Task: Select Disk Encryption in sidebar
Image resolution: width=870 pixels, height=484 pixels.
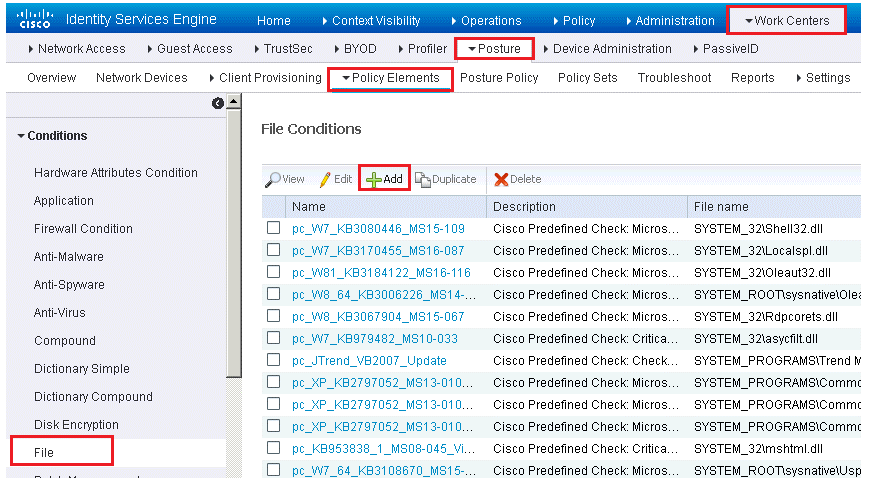Action: [76, 425]
